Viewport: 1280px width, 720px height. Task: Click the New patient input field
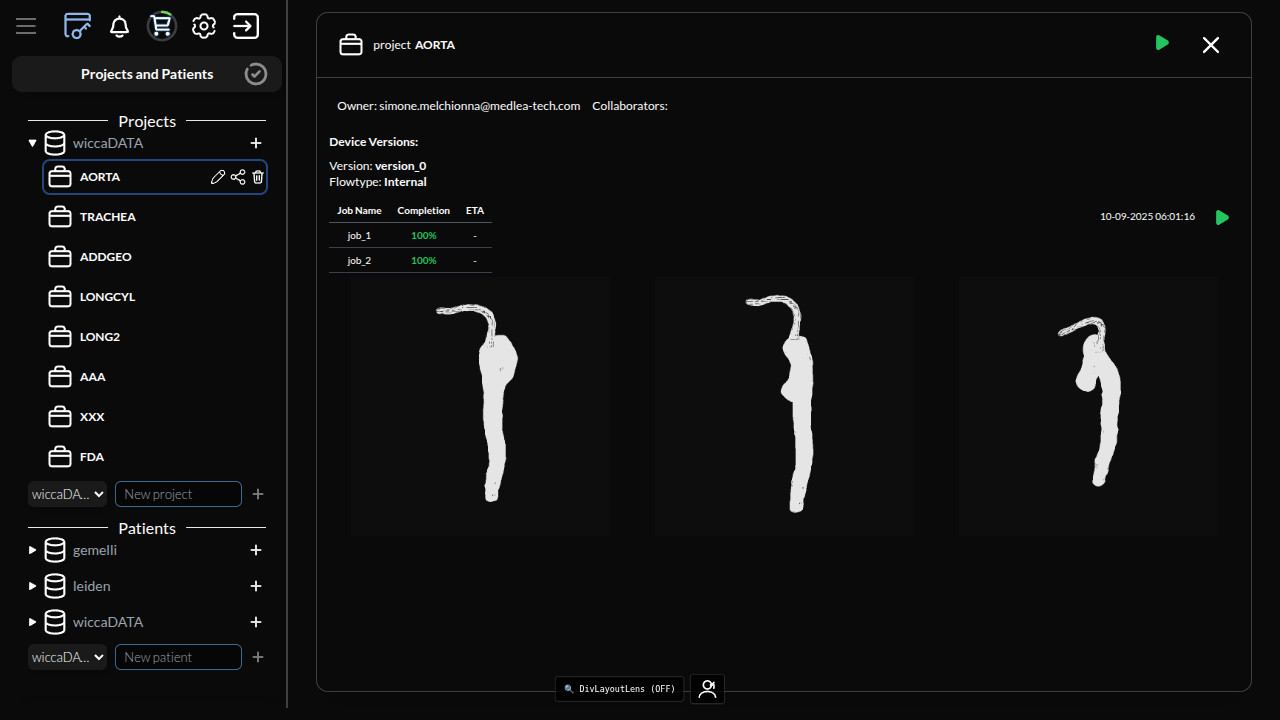tap(178, 657)
